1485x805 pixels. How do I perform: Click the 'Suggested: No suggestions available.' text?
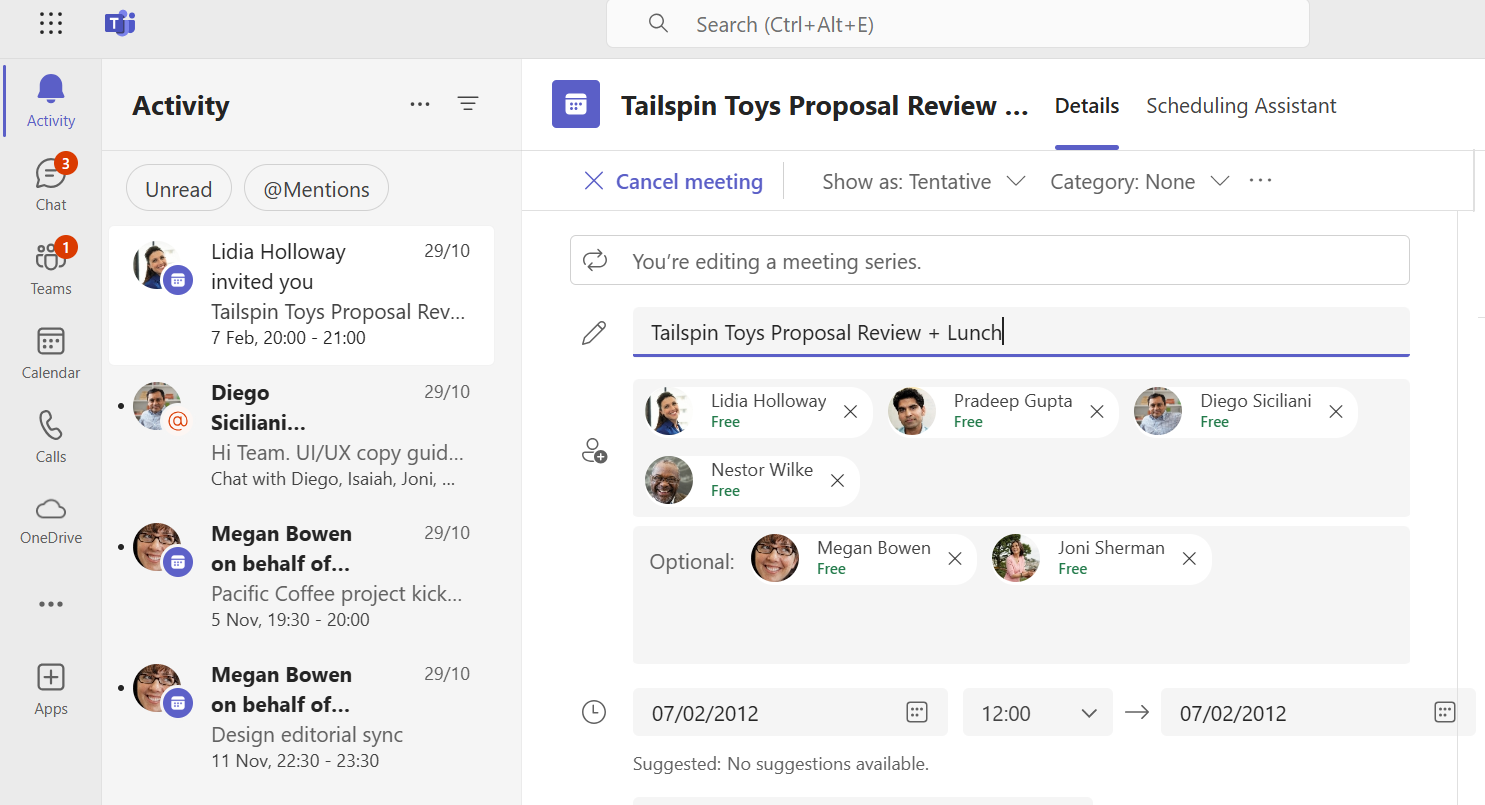pos(781,764)
